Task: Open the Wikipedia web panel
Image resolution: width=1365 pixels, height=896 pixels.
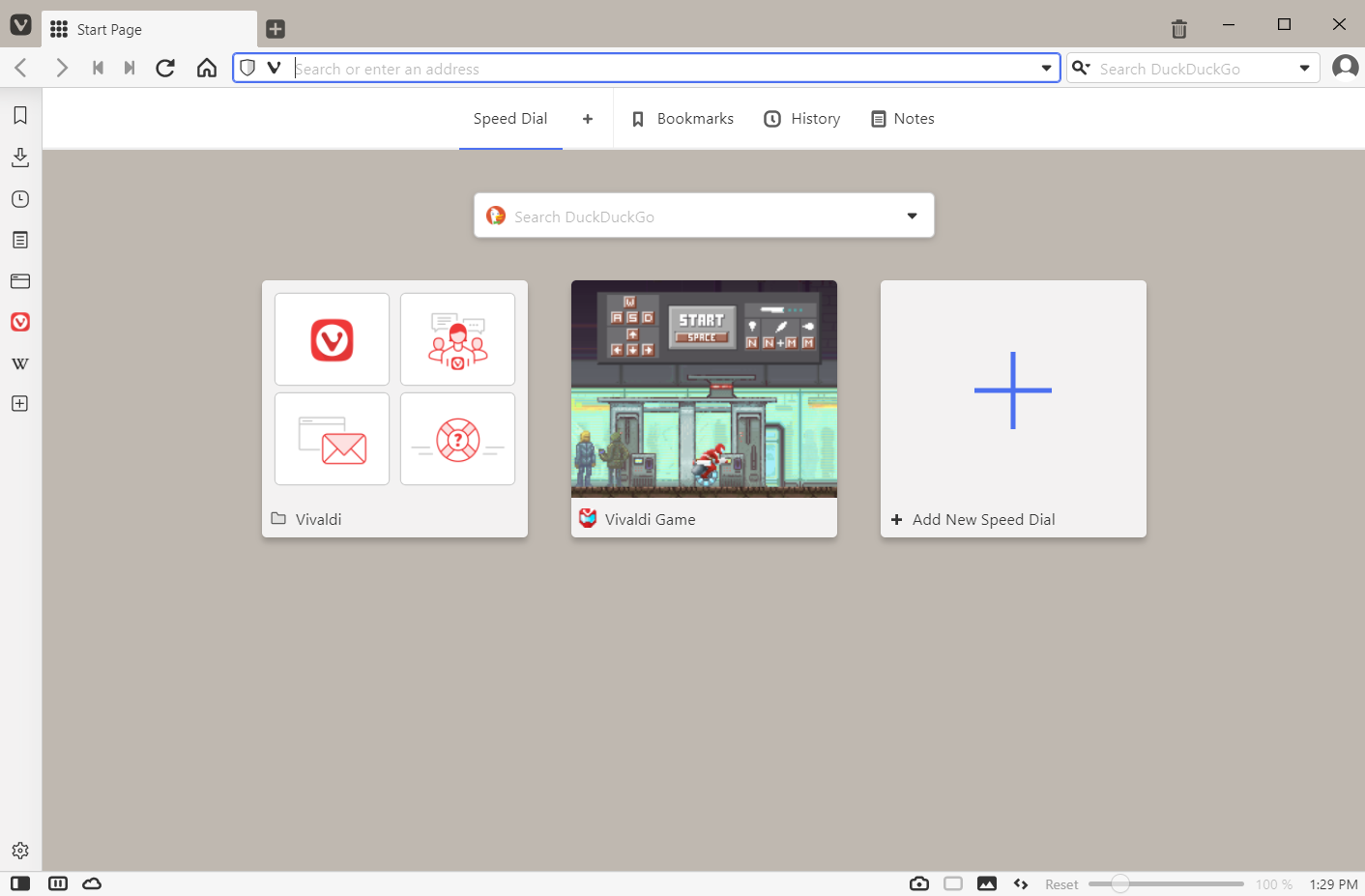Action: click(x=20, y=364)
